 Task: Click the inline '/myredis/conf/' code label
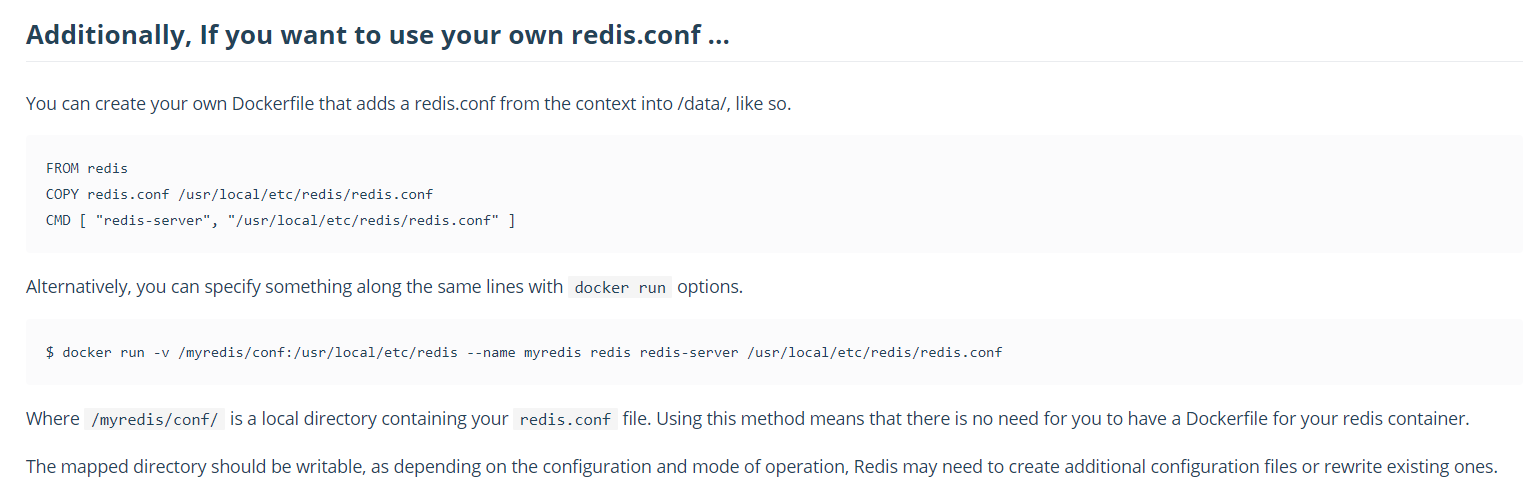tap(154, 420)
